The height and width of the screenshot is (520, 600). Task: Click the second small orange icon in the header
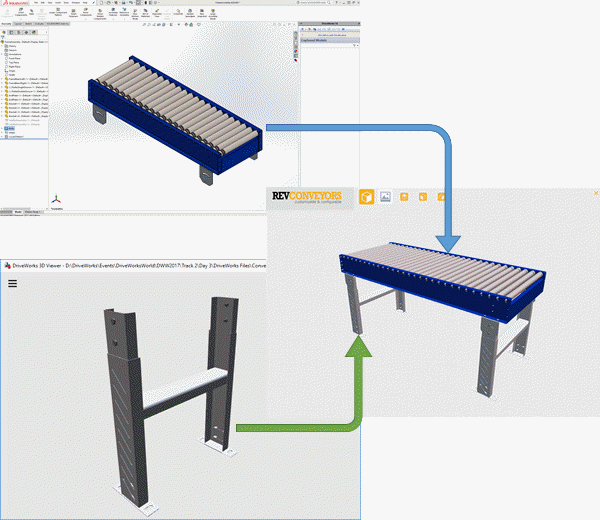(x=424, y=196)
